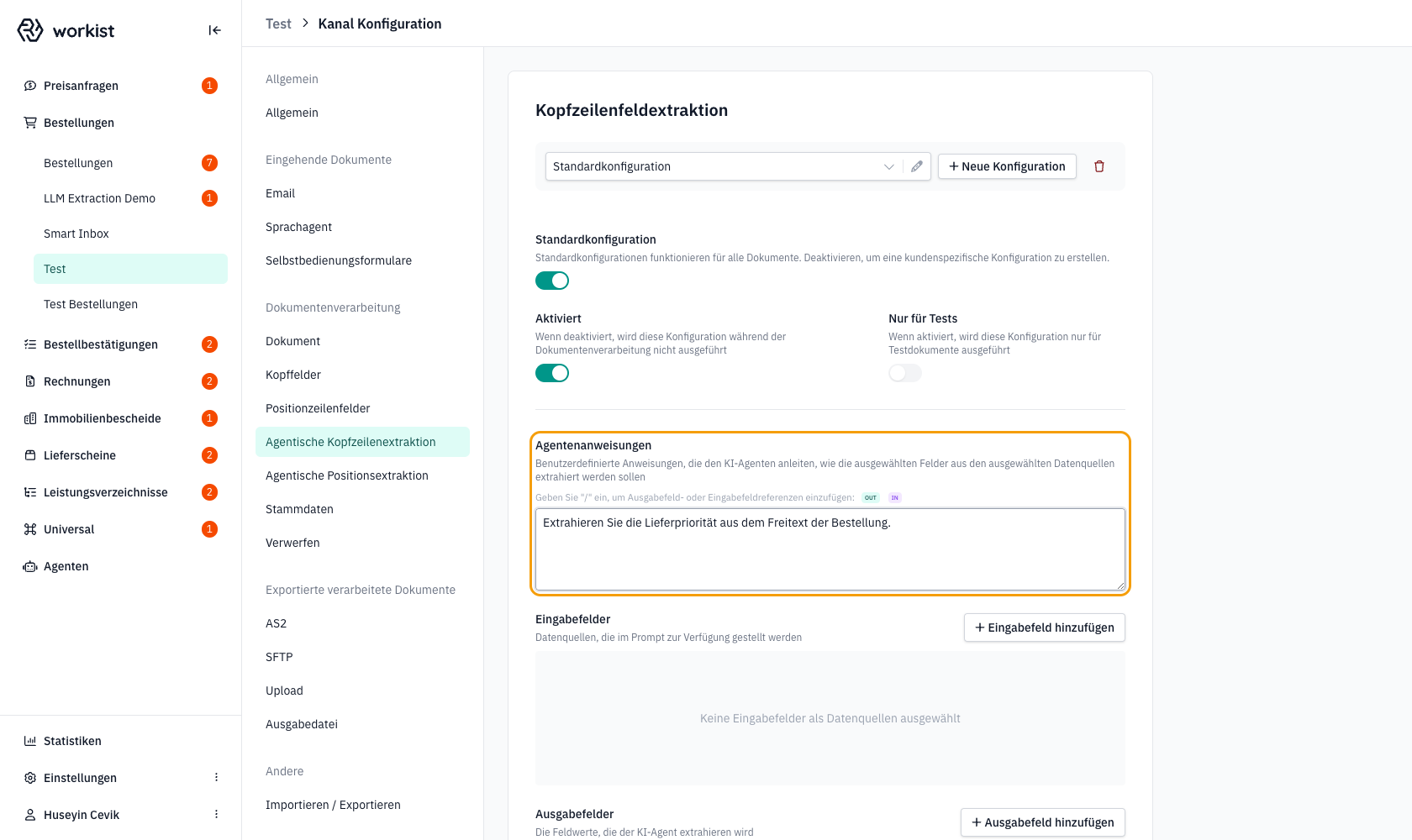Click Neue Konfiguration button
Viewport: 1412px width, 840px height.
point(1007,166)
